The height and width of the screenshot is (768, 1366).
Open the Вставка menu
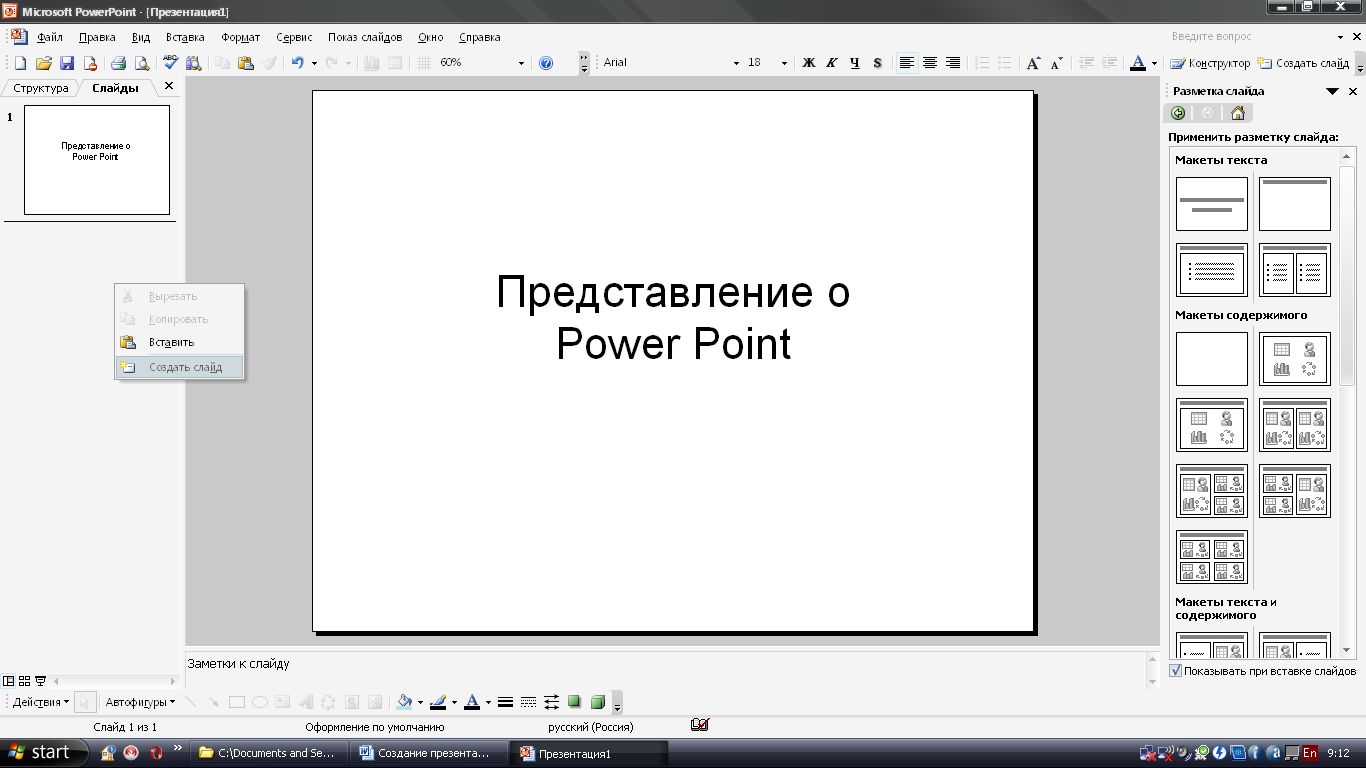185,37
